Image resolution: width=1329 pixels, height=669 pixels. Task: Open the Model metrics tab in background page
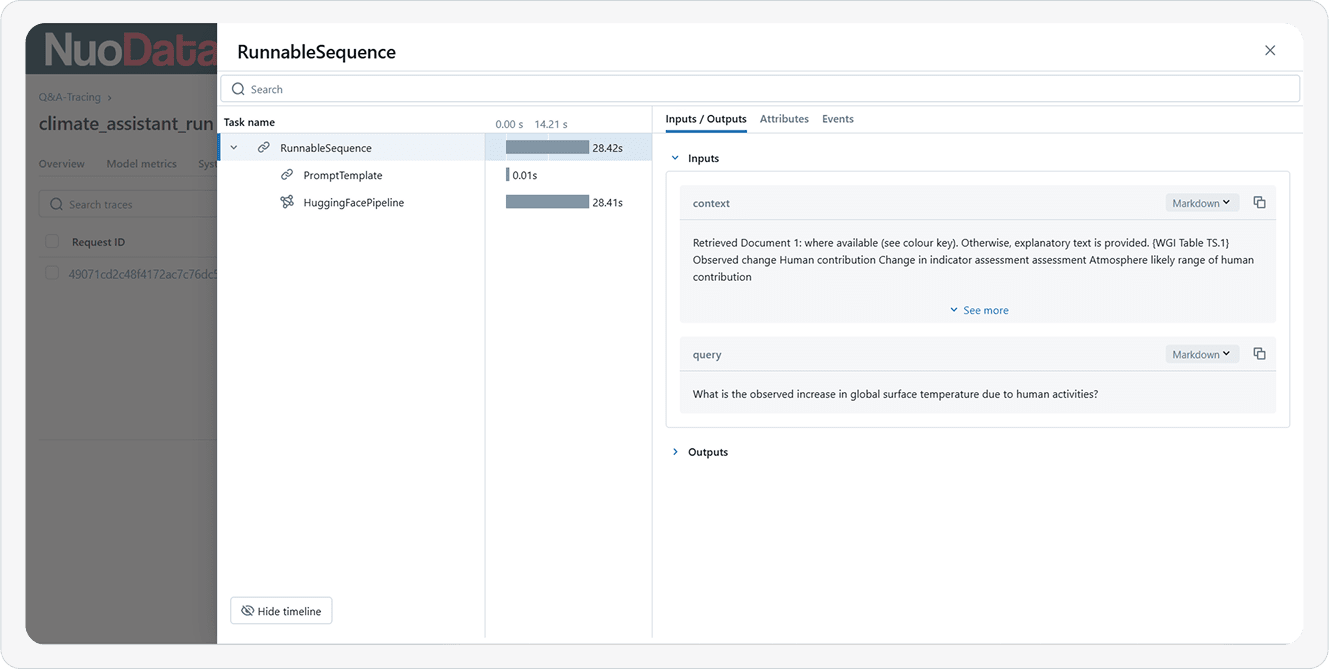tap(141, 164)
